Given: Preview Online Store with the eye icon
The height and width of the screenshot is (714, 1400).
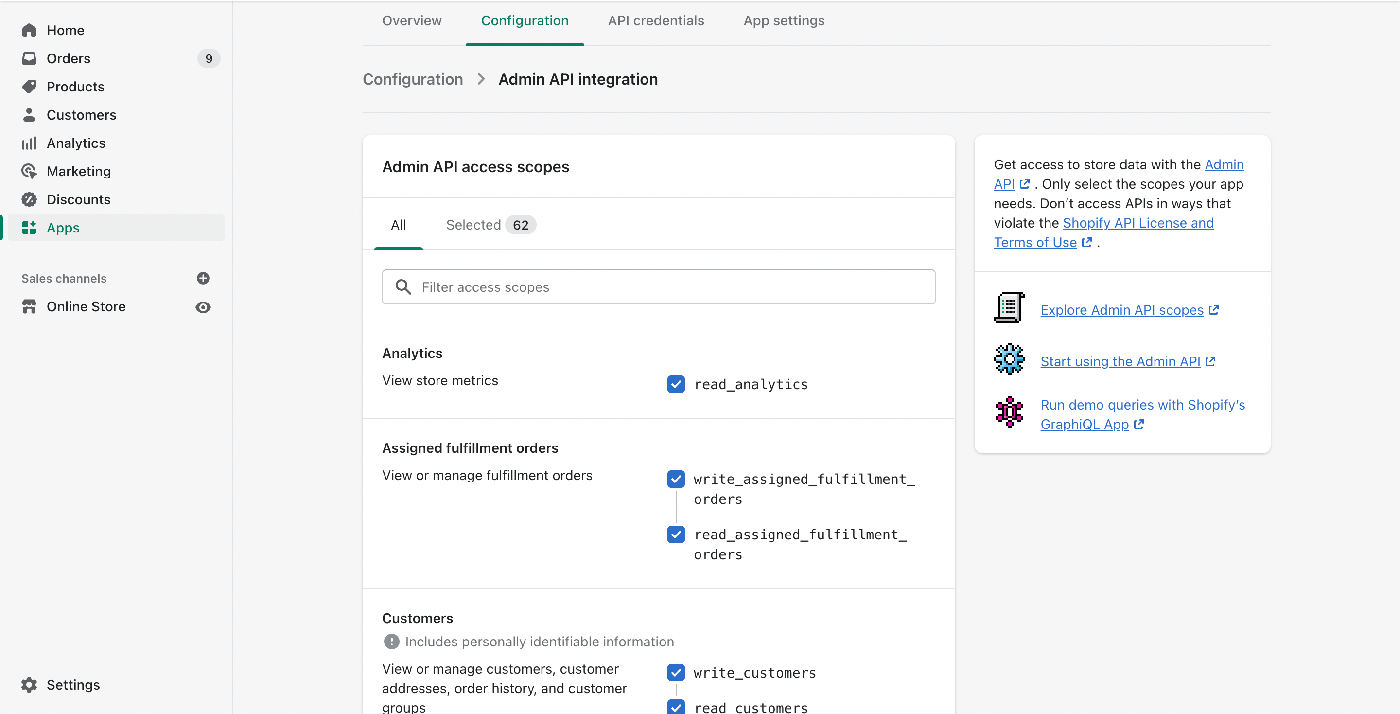Looking at the screenshot, I should [x=203, y=307].
